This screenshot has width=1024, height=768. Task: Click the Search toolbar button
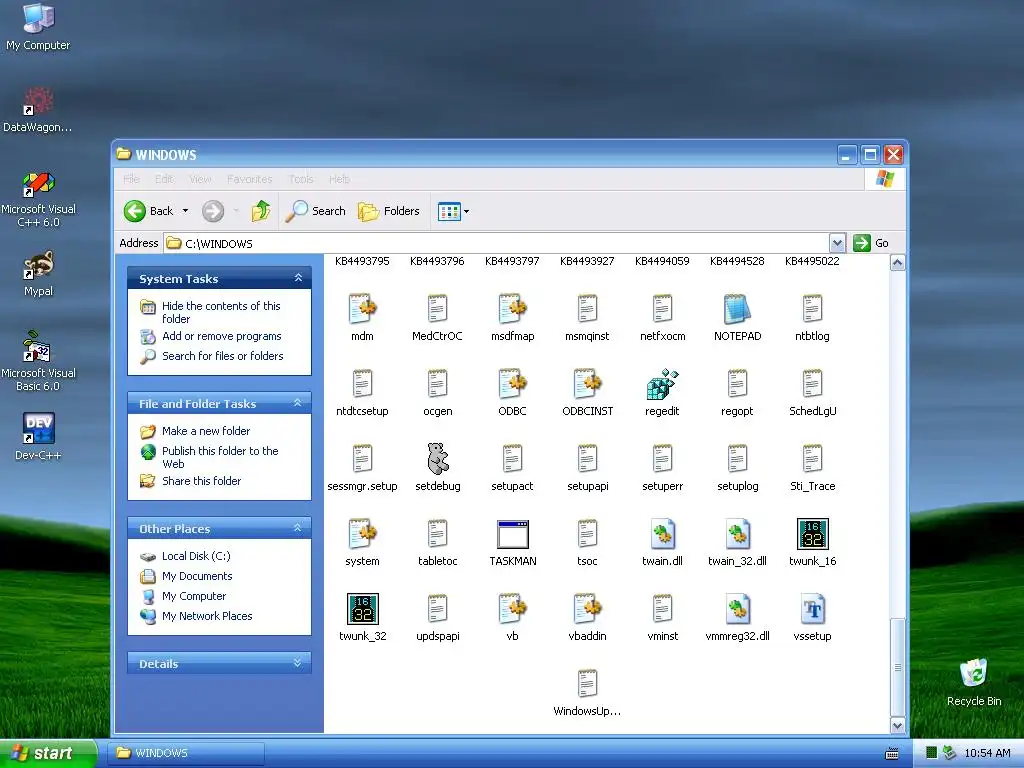click(315, 211)
